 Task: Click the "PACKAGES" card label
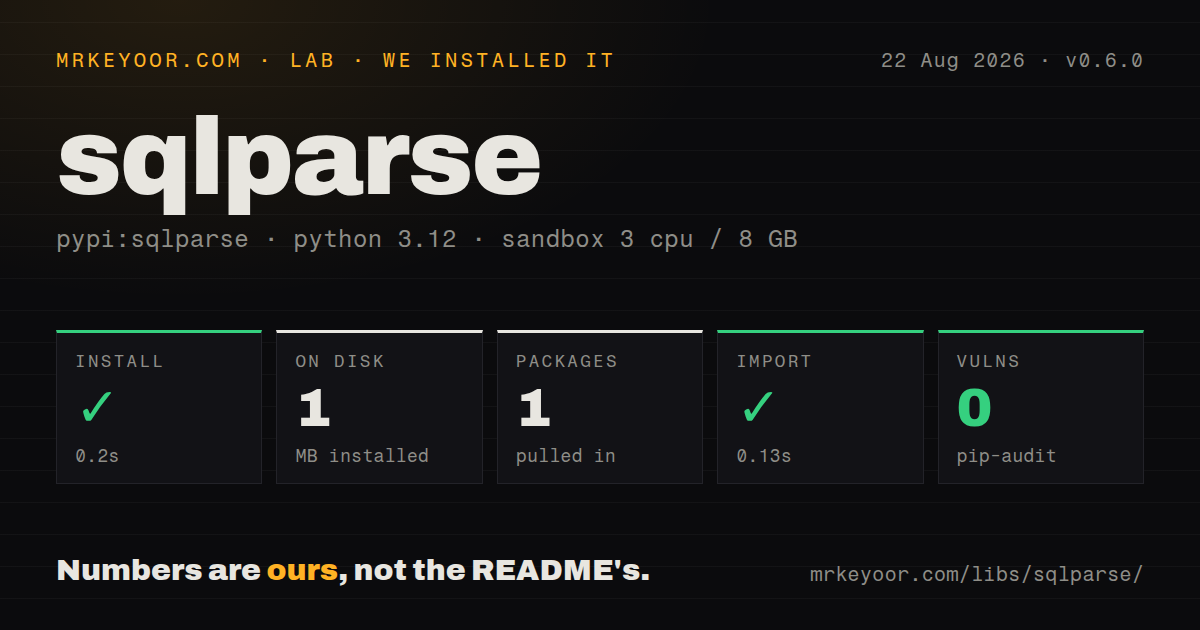[x=567, y=362]
